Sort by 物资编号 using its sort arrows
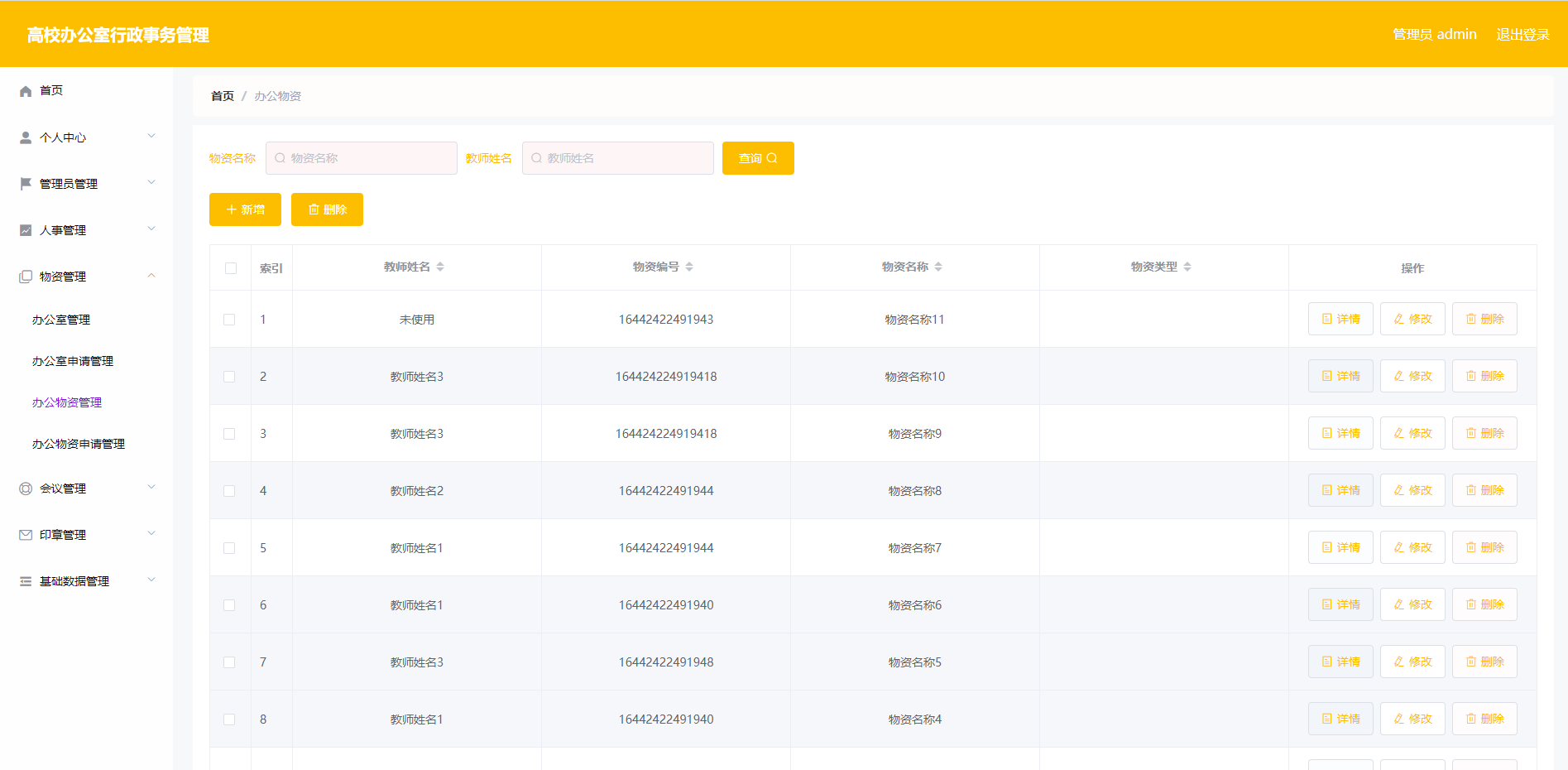 (689, 267)
